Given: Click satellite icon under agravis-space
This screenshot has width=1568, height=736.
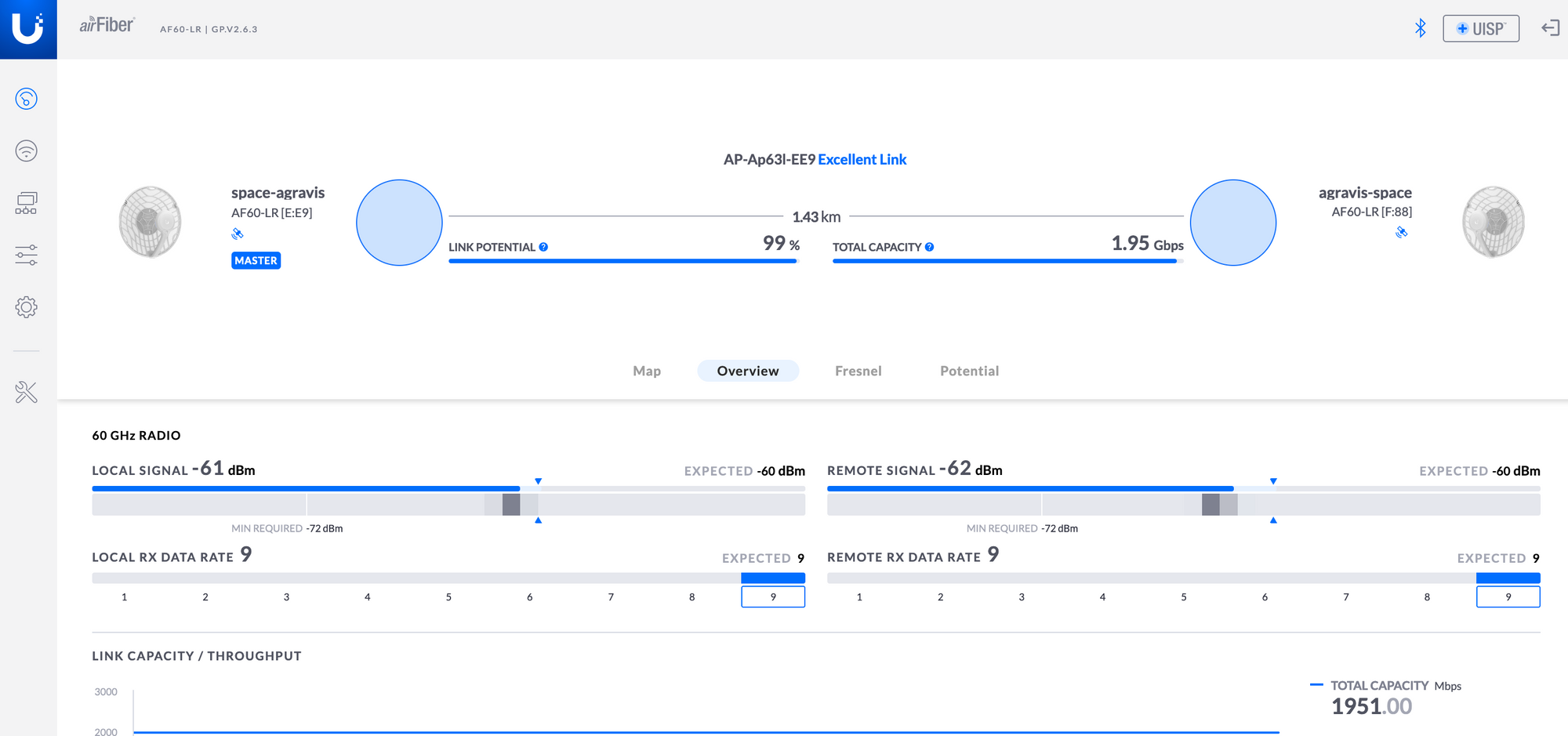Looking at the screenshot, I should [x=1402, y=232].
